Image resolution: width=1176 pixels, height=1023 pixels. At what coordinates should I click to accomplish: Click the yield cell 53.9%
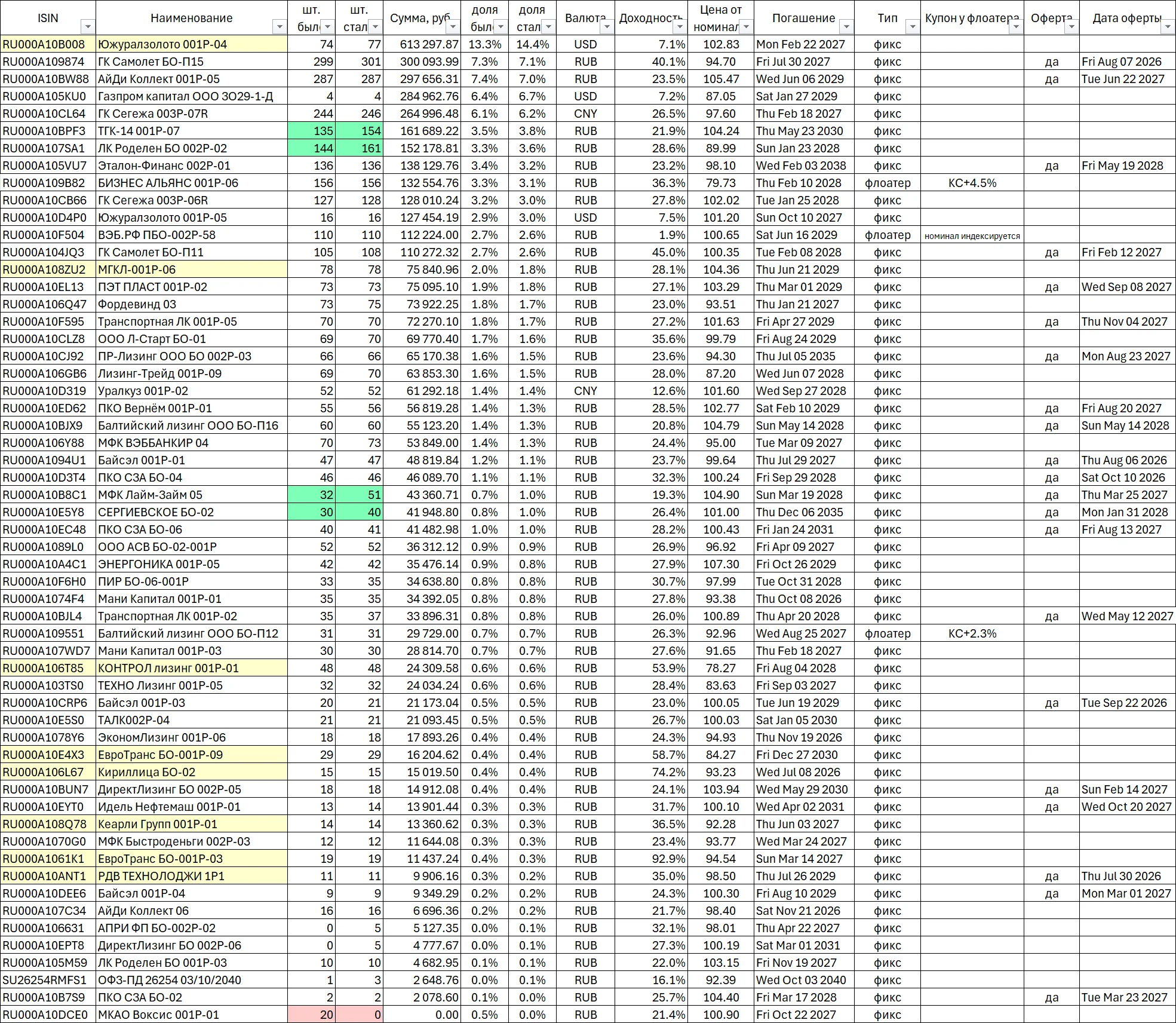(652, 668)
